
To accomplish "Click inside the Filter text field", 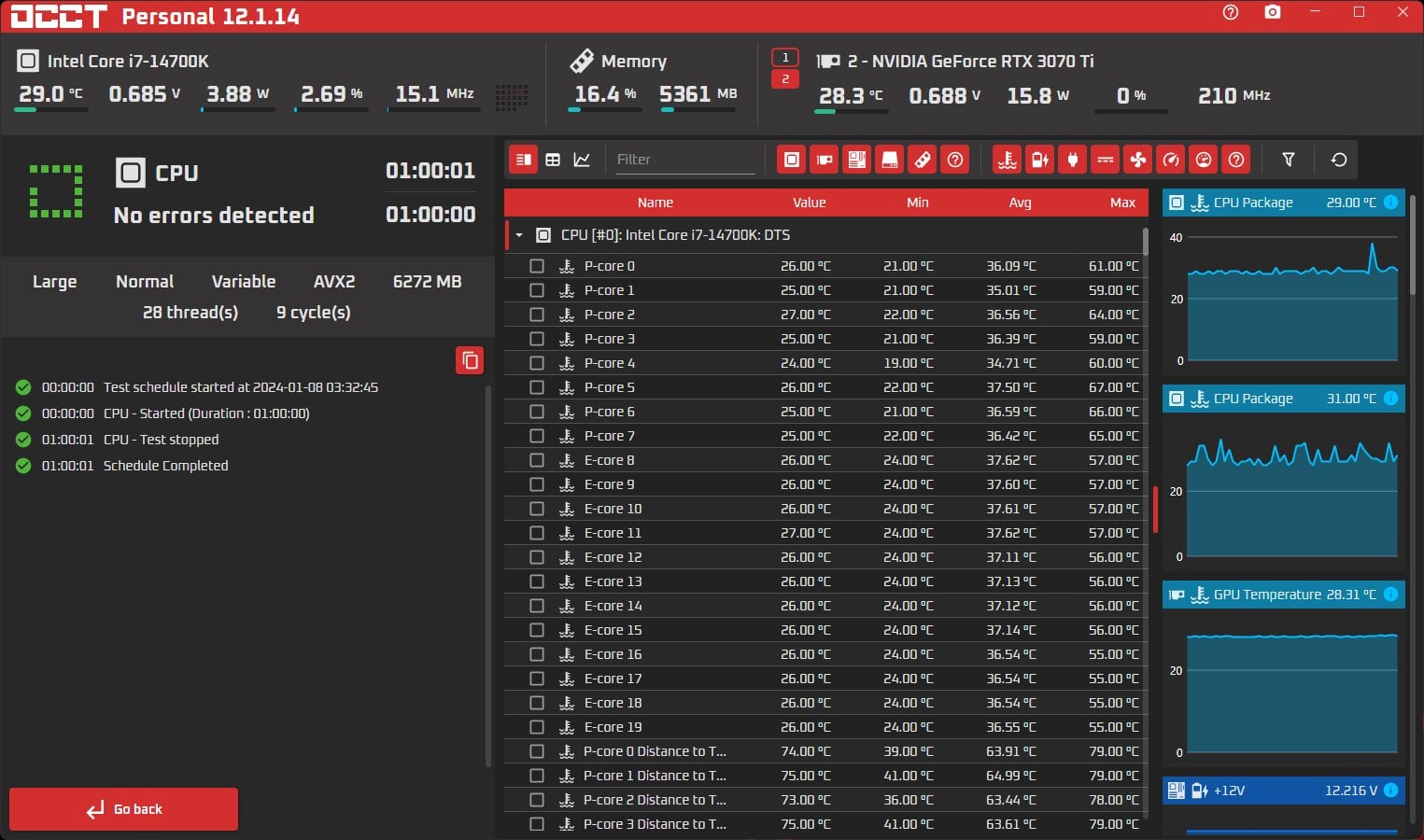I will (x=684, y=160).
